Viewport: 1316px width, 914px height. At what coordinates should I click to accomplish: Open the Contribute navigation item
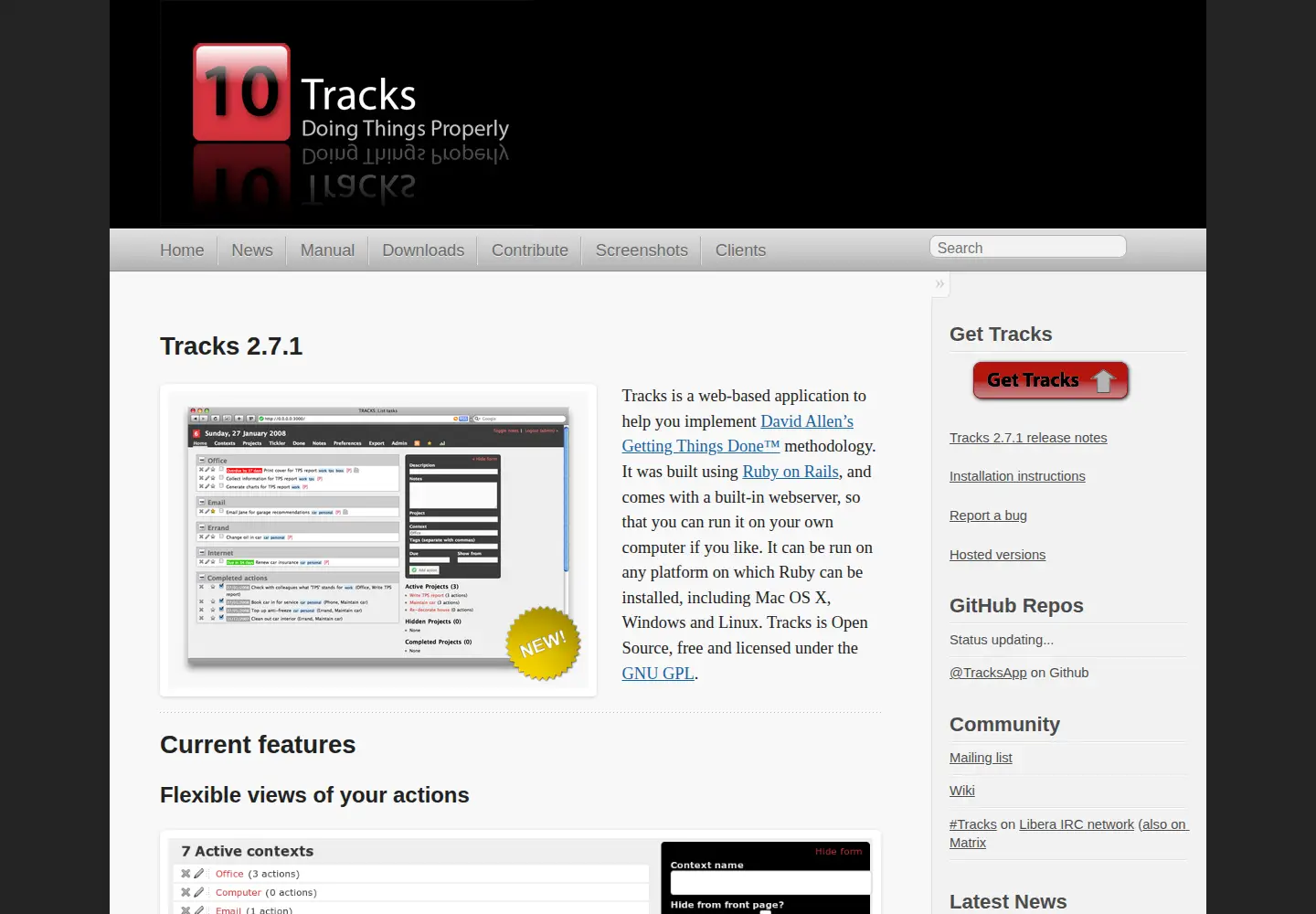530,250
